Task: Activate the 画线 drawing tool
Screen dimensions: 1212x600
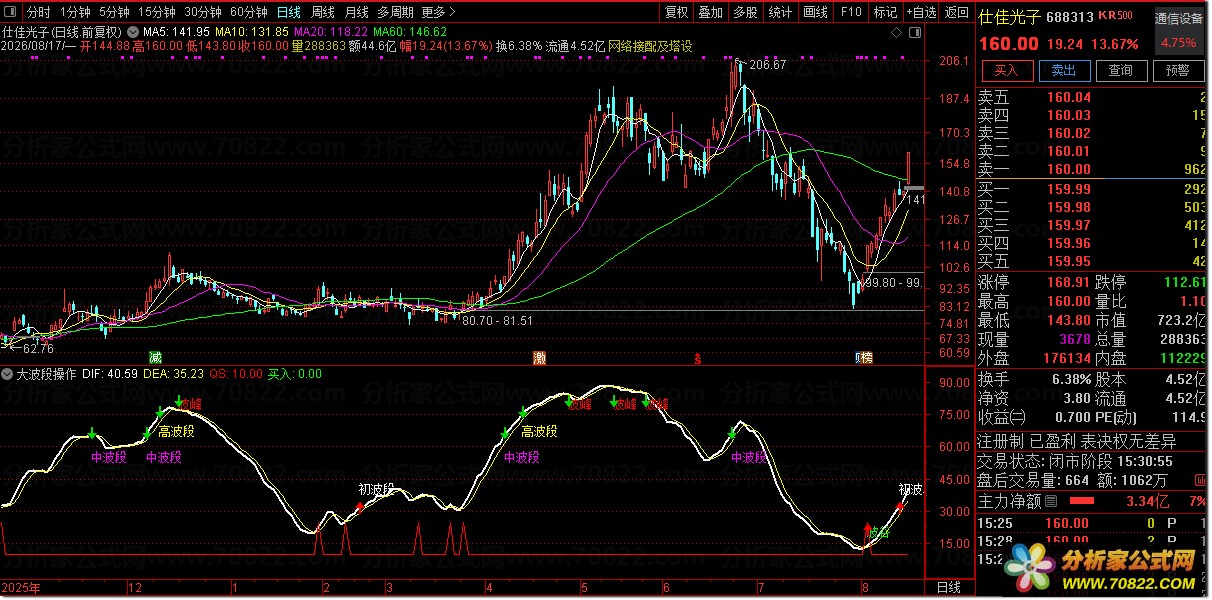Action: pos(815,13)
